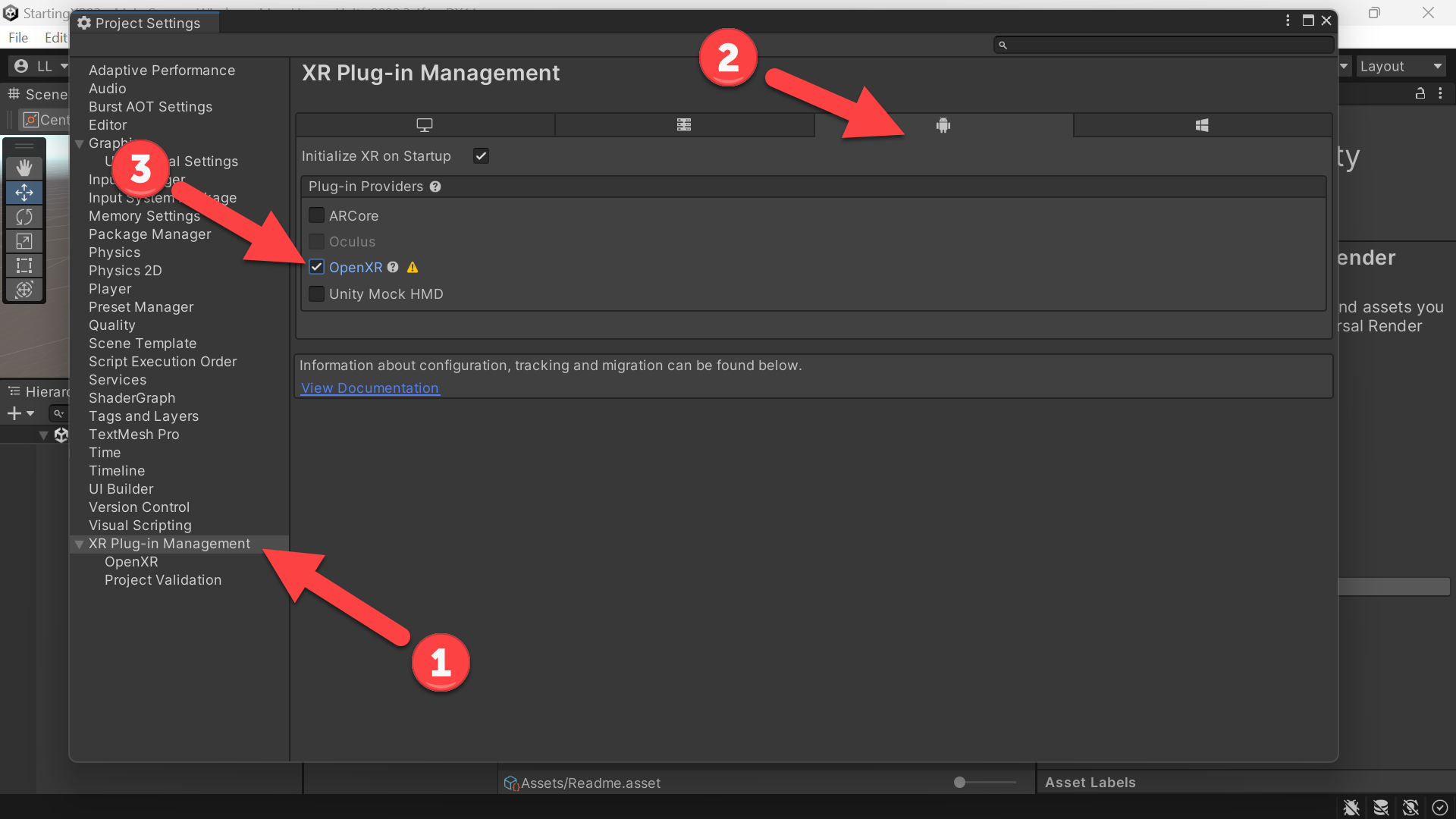Viewport: 1456px width, 819px height.
Task: Click the Project Settings search field
Action: click(x=1163, y=45)
